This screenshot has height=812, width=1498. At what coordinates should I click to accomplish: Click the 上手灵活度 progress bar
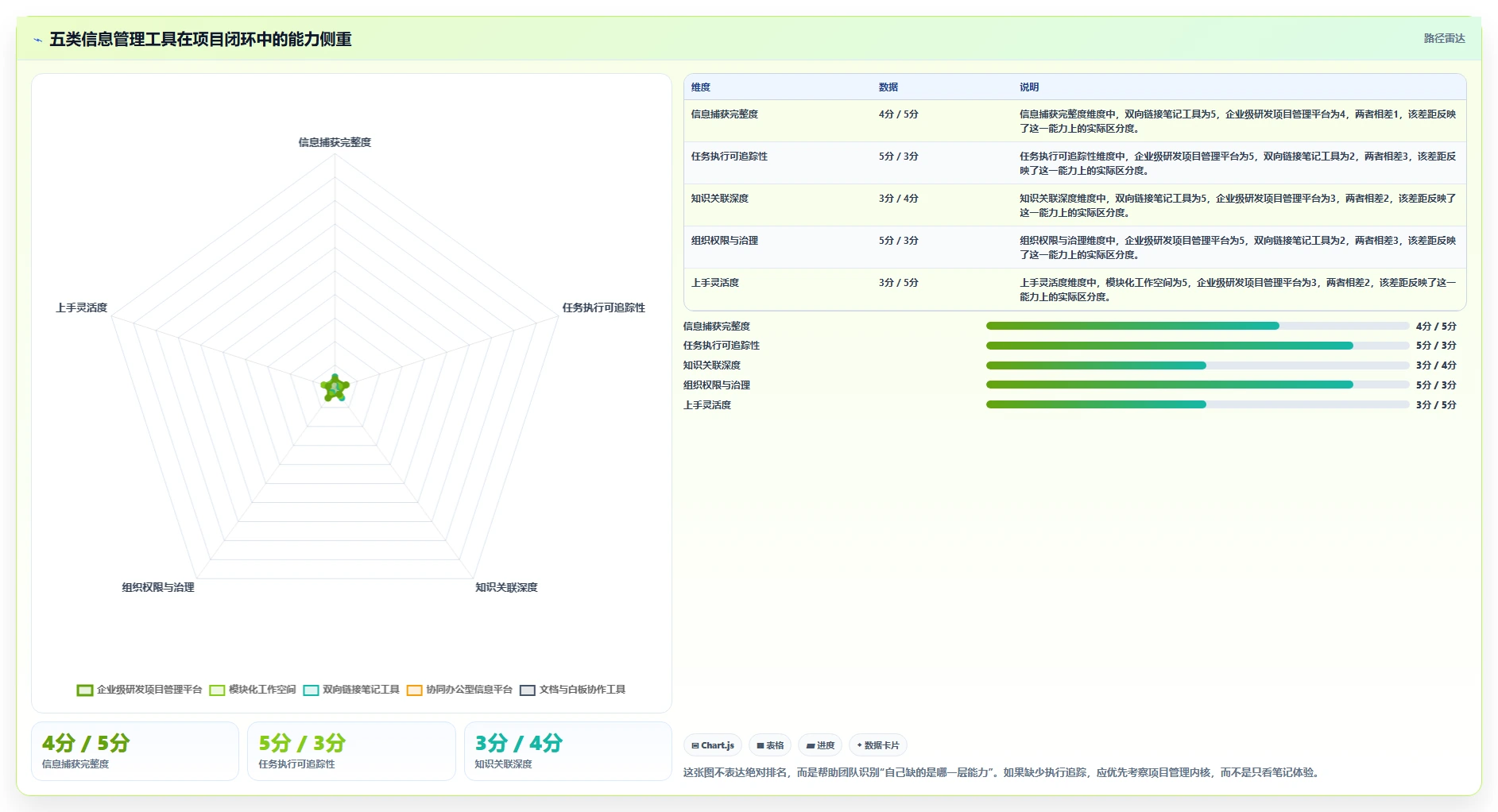(x=1198, y=404)
